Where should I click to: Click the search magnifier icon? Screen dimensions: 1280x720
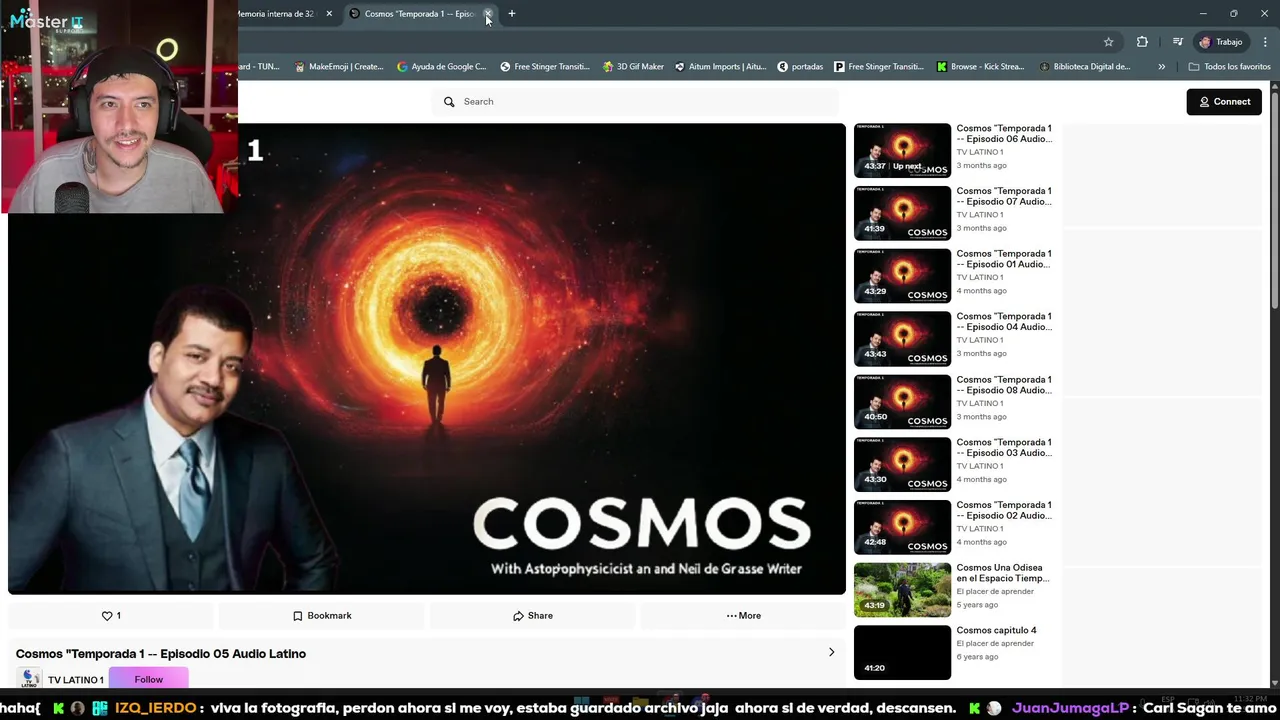point(449,102)
